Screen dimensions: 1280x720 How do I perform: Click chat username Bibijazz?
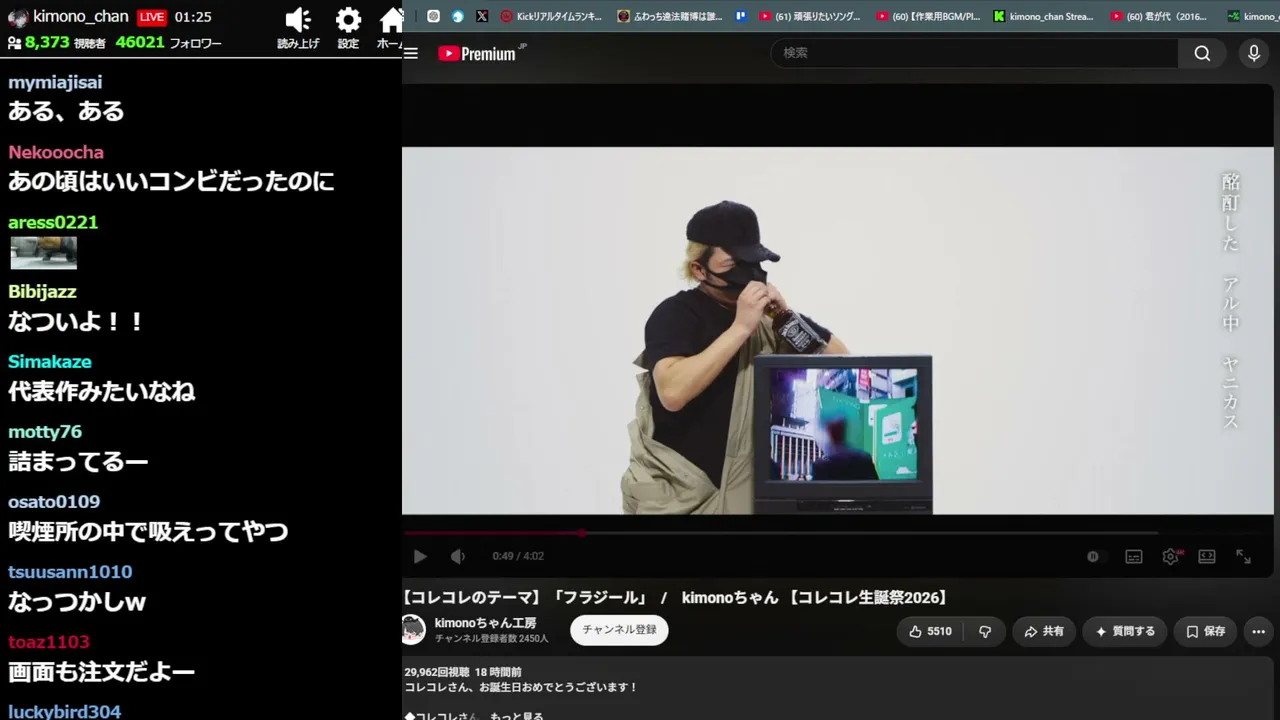tap(42, 292)
